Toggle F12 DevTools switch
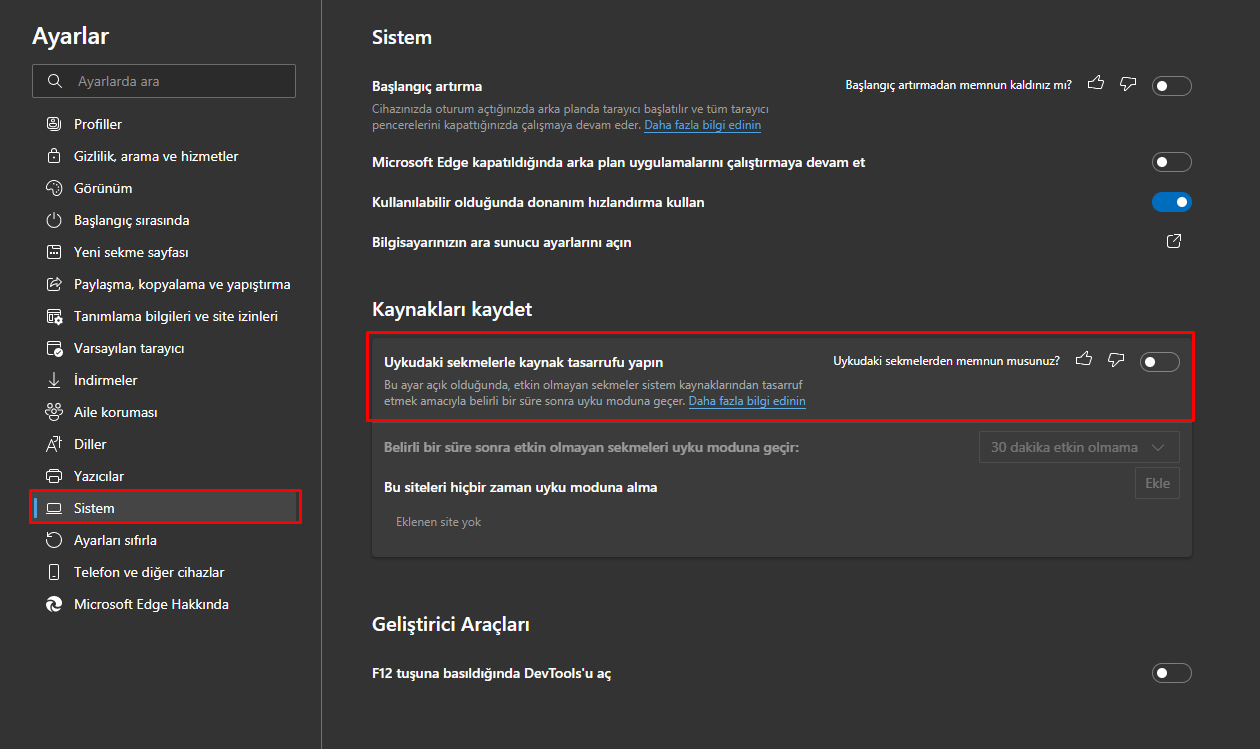Screen dimensions: 1260x749 (x=1171, y=673)
